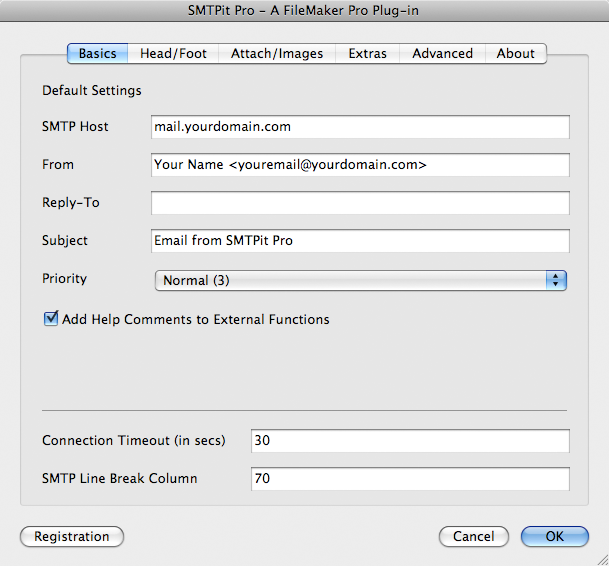The height and width of the screenshot is (566, 609).
Task: Open the Registration dialog
Action: [x=72, y=536]
